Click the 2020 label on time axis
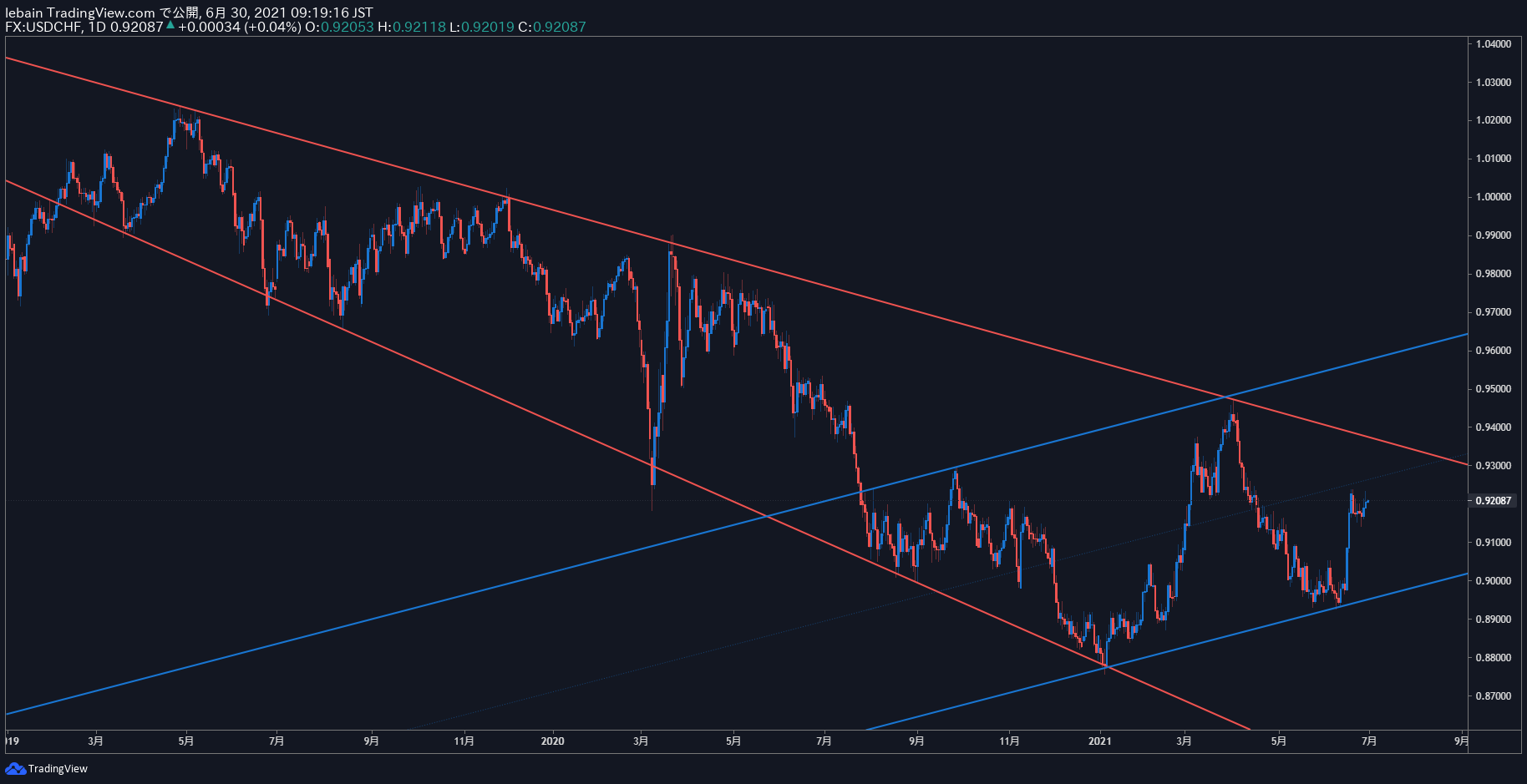 click(553, 741)
